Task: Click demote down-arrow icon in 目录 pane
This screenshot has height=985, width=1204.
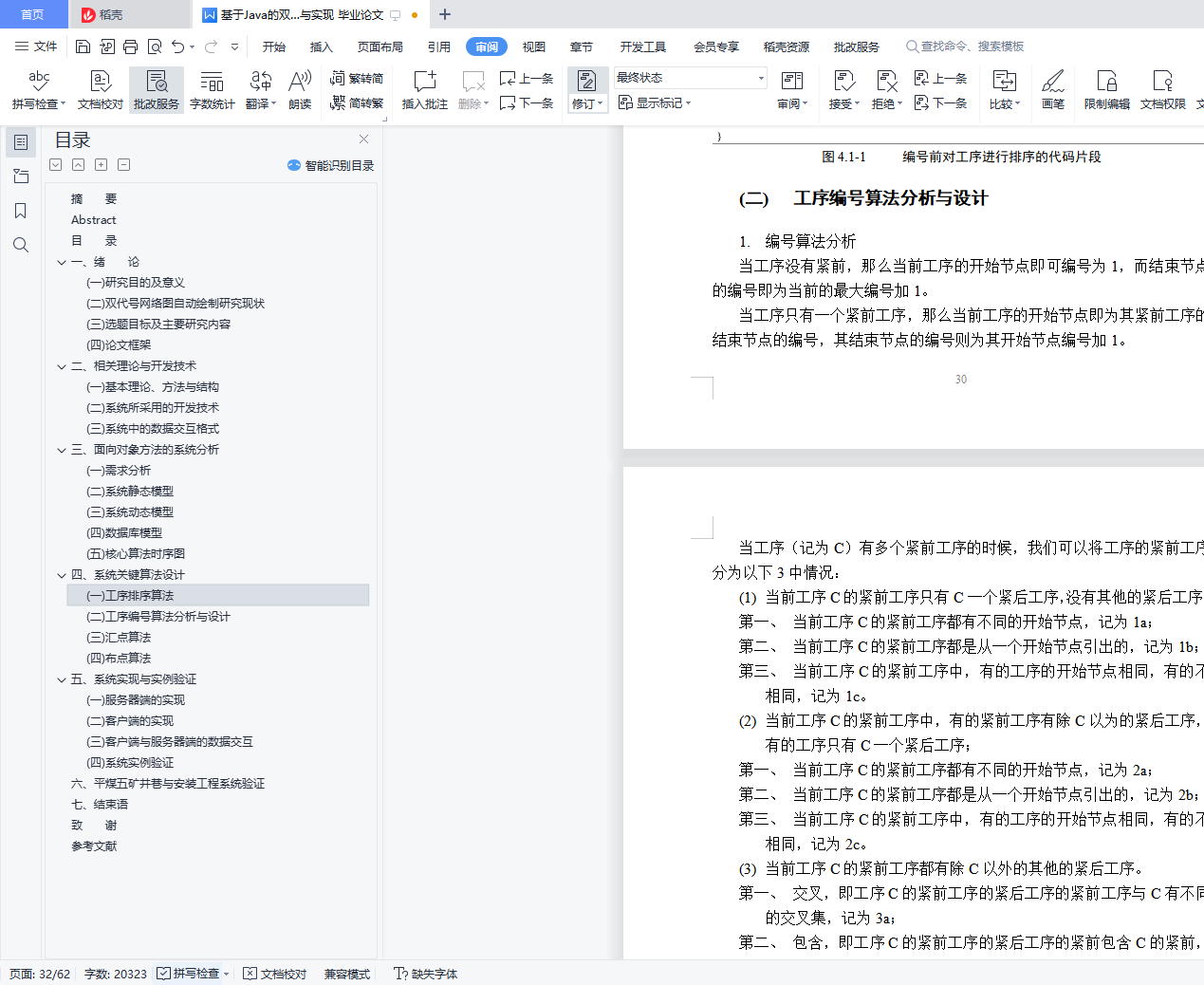Action: (56, 165)
